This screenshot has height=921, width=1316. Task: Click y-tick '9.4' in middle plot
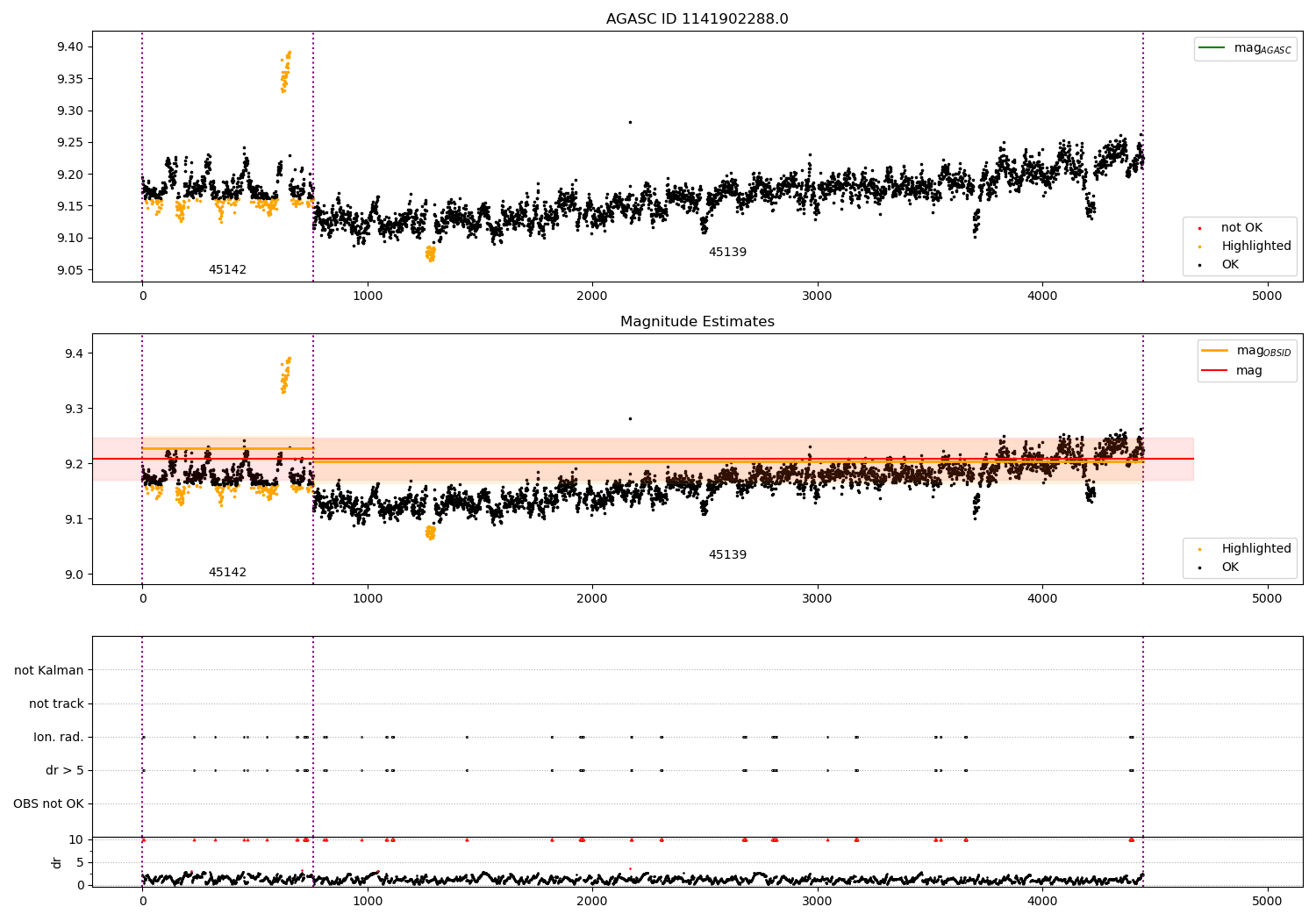pyautogui.click(x=73, y=353)
